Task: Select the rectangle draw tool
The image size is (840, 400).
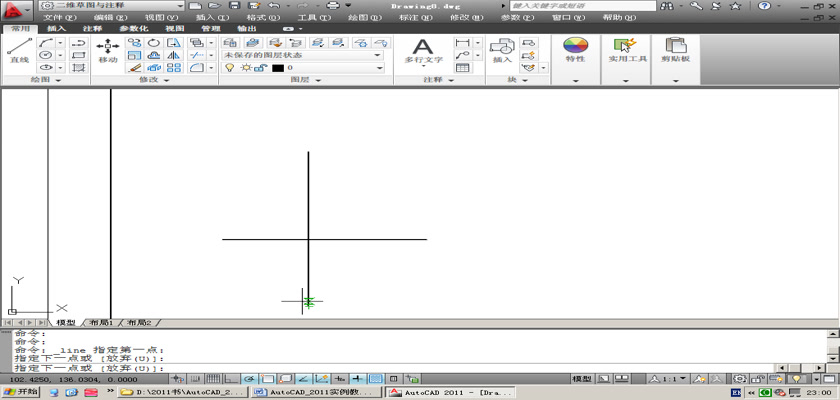Action: pos(79,55)
